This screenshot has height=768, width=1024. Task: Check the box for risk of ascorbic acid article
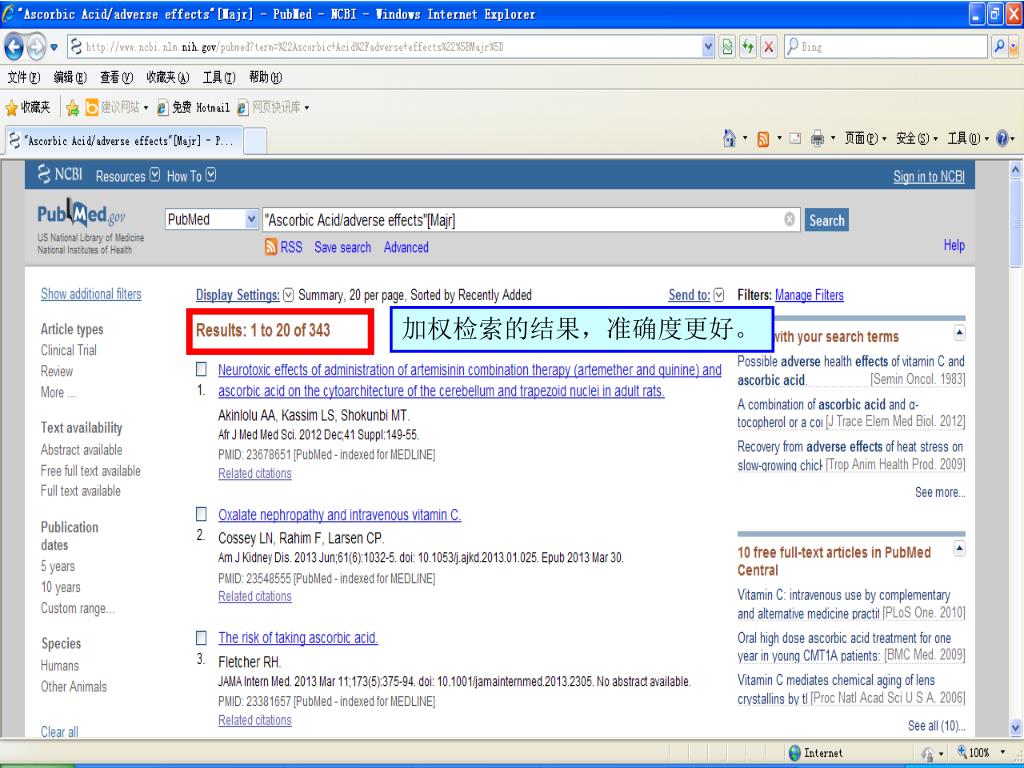(x=202, y=637)
